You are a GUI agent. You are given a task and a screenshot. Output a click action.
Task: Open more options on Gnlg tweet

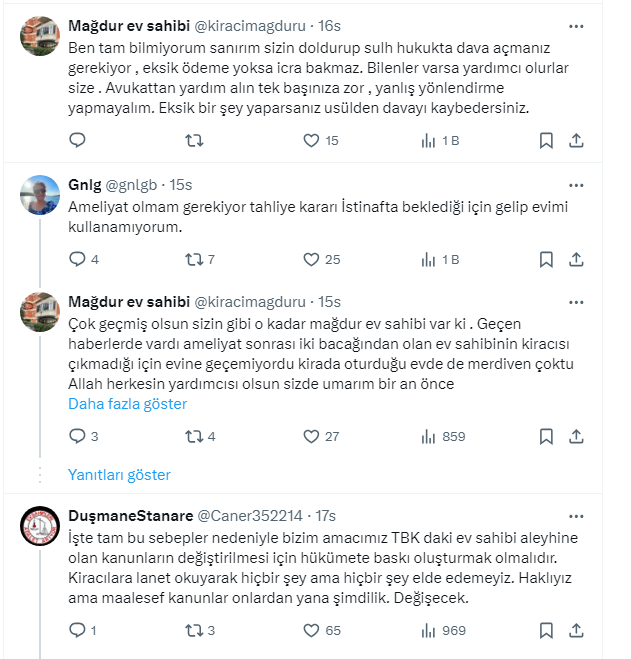coord(576,185)
